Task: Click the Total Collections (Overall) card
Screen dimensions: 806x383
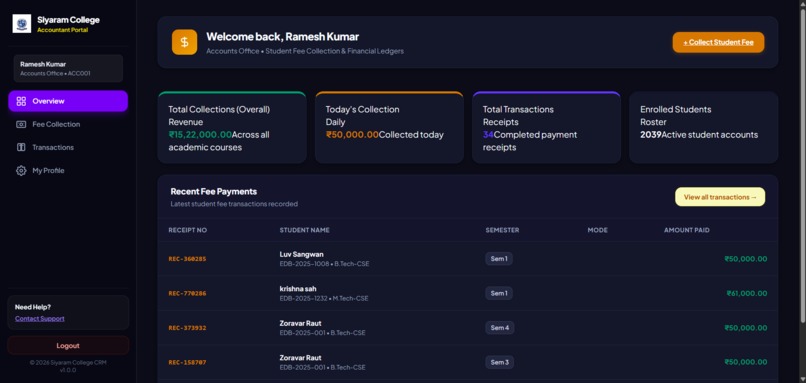Action: pos(232,127)
